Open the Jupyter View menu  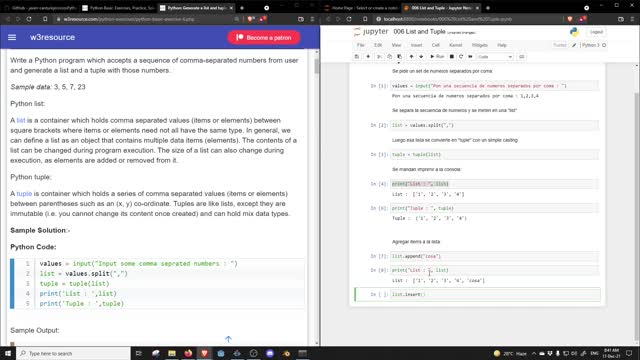pos(396,45)
